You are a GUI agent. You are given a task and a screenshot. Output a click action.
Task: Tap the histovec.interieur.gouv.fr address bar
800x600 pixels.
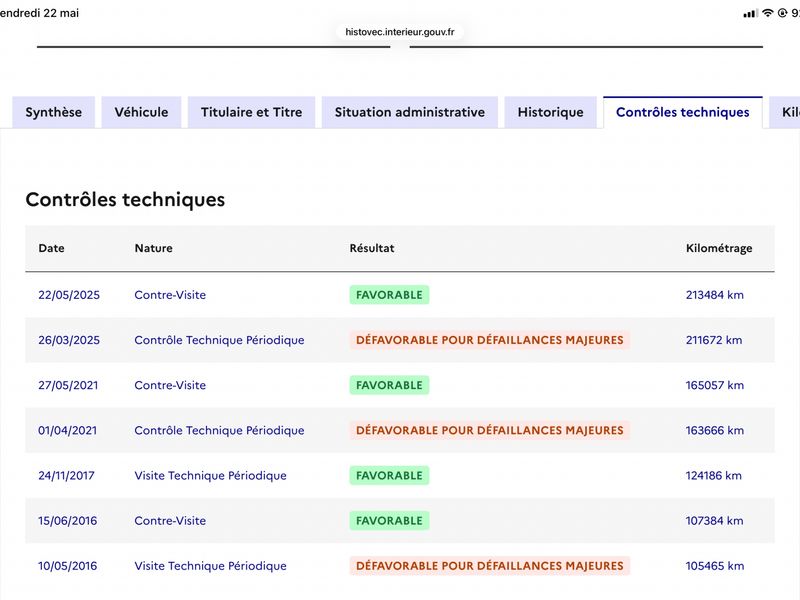click(399, 32)
